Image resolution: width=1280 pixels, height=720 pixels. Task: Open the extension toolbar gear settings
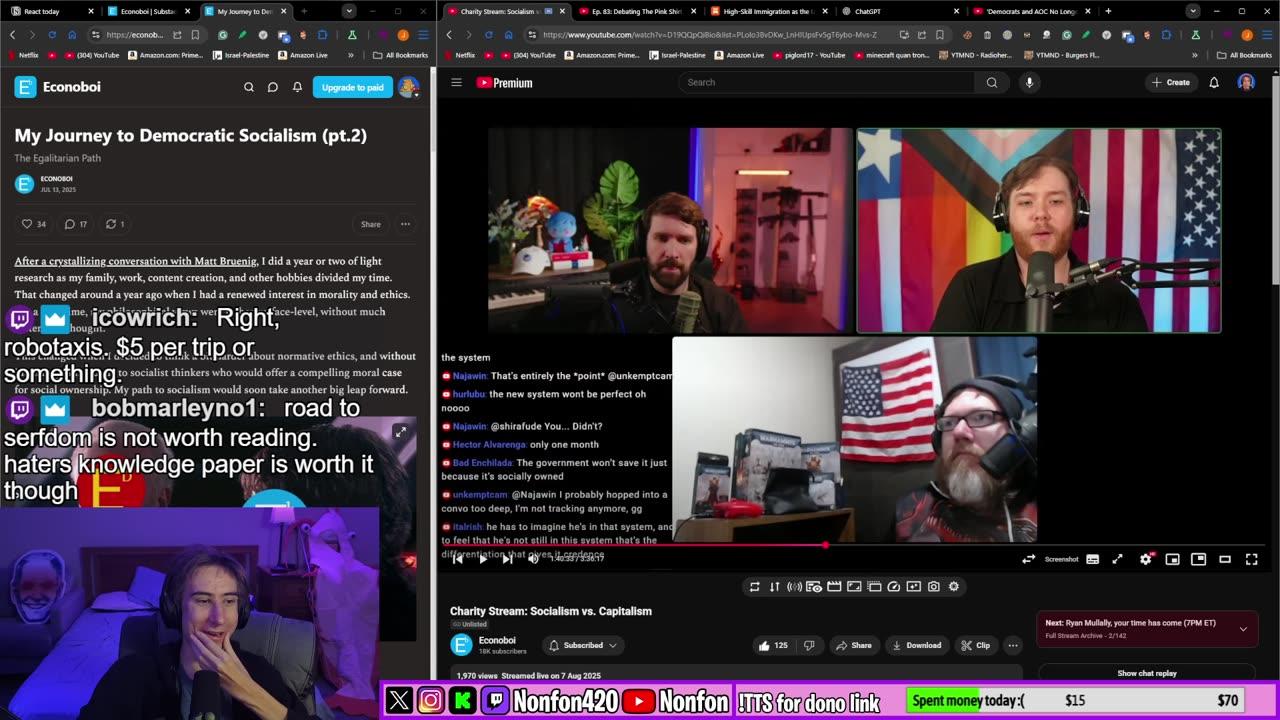954,587
